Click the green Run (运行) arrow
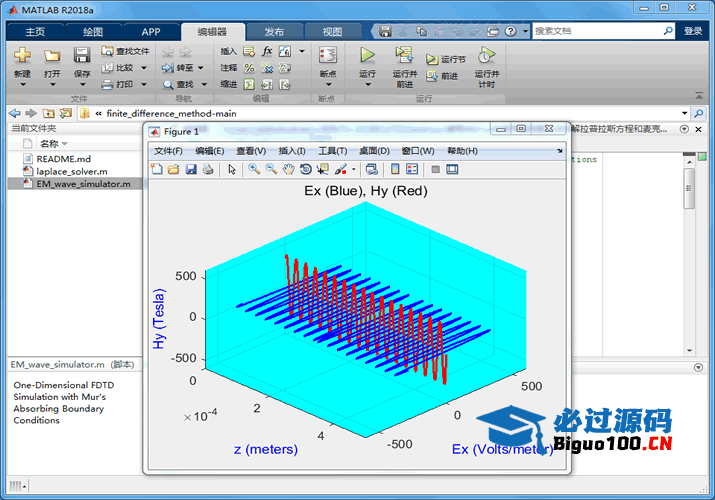Viewport: 715px width, 500px height. tap(367, 55)
